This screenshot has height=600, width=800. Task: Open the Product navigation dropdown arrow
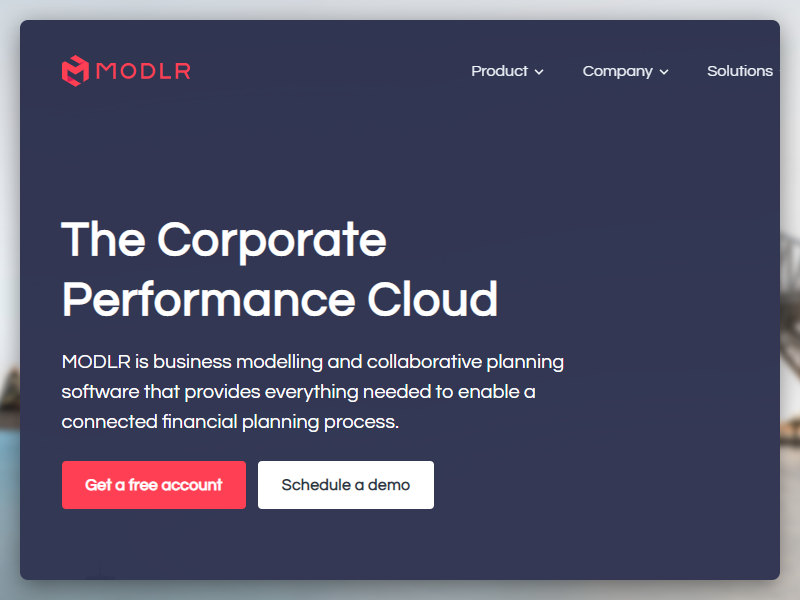tap(539, 72)
